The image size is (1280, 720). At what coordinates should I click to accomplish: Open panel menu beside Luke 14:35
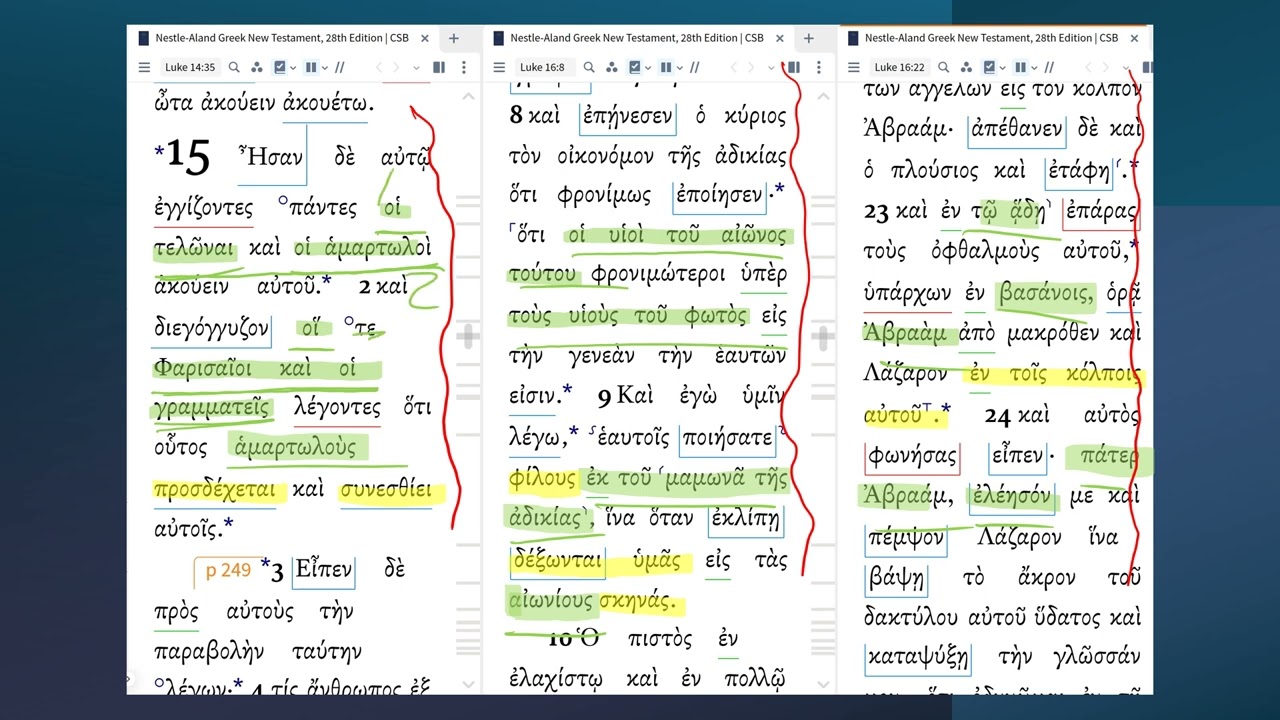(x=144, y=67)
